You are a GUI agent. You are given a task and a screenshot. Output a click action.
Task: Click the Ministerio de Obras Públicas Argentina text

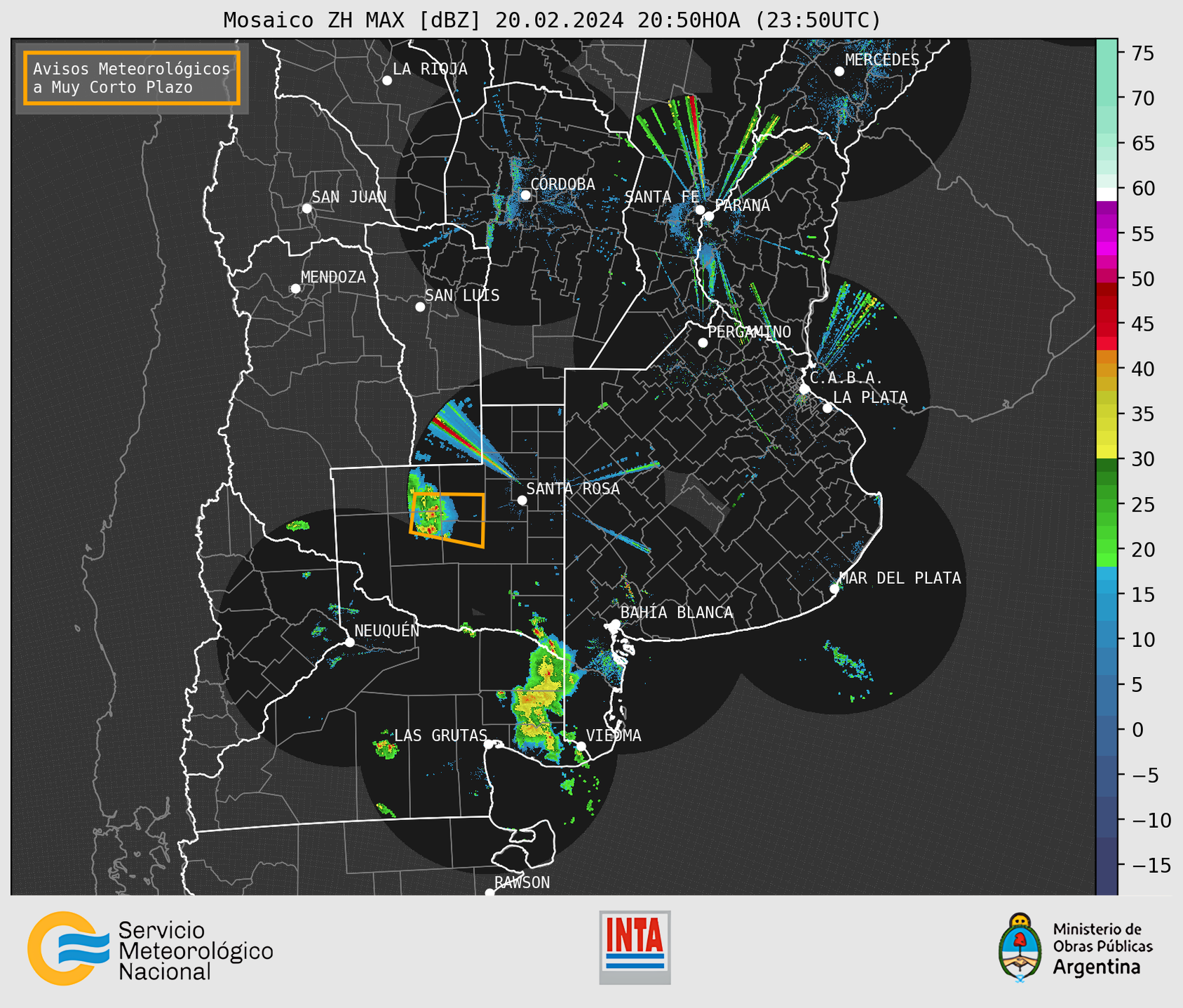point(1102,948)
